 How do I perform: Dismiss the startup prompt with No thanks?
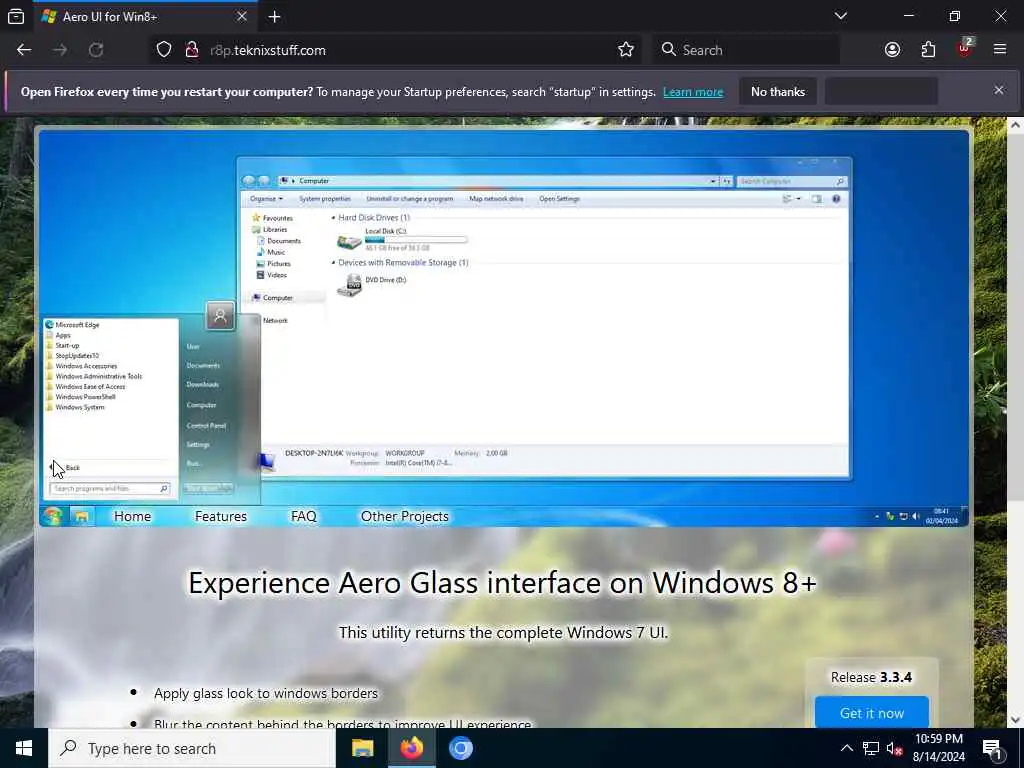pos(778,92)
